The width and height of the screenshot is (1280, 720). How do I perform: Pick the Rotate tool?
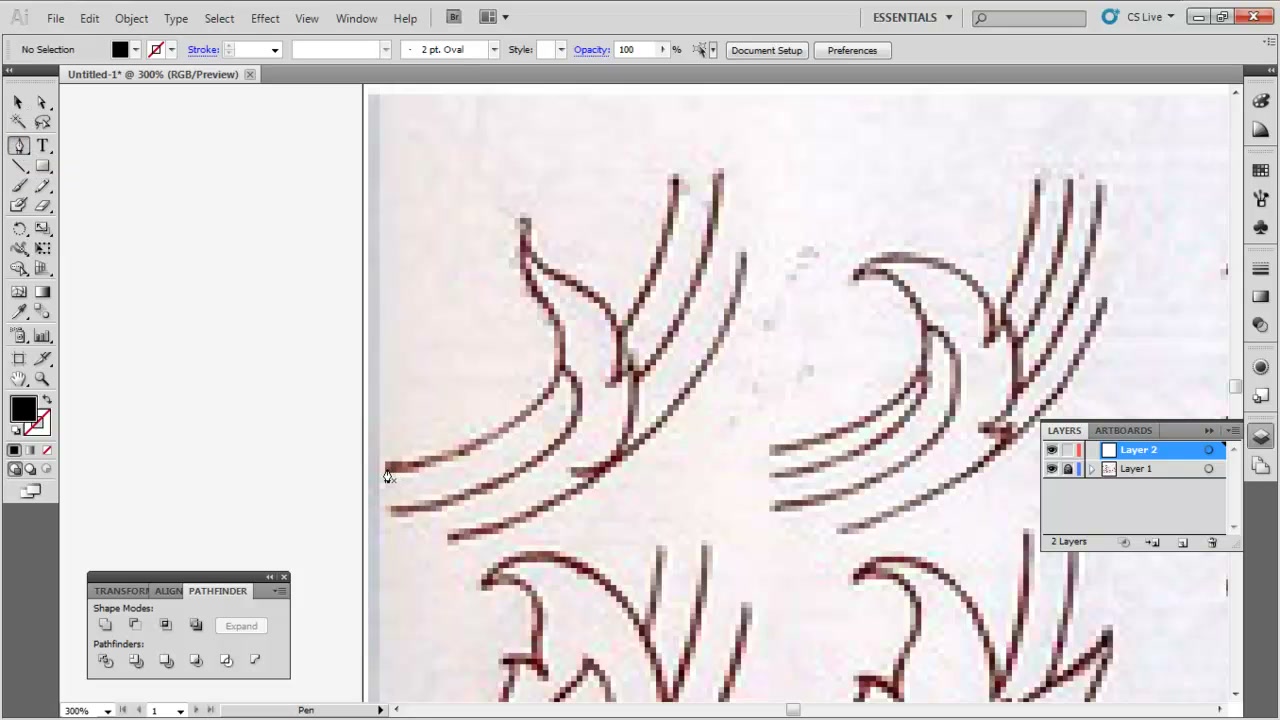pyautogui.click(x=18, y=229)
